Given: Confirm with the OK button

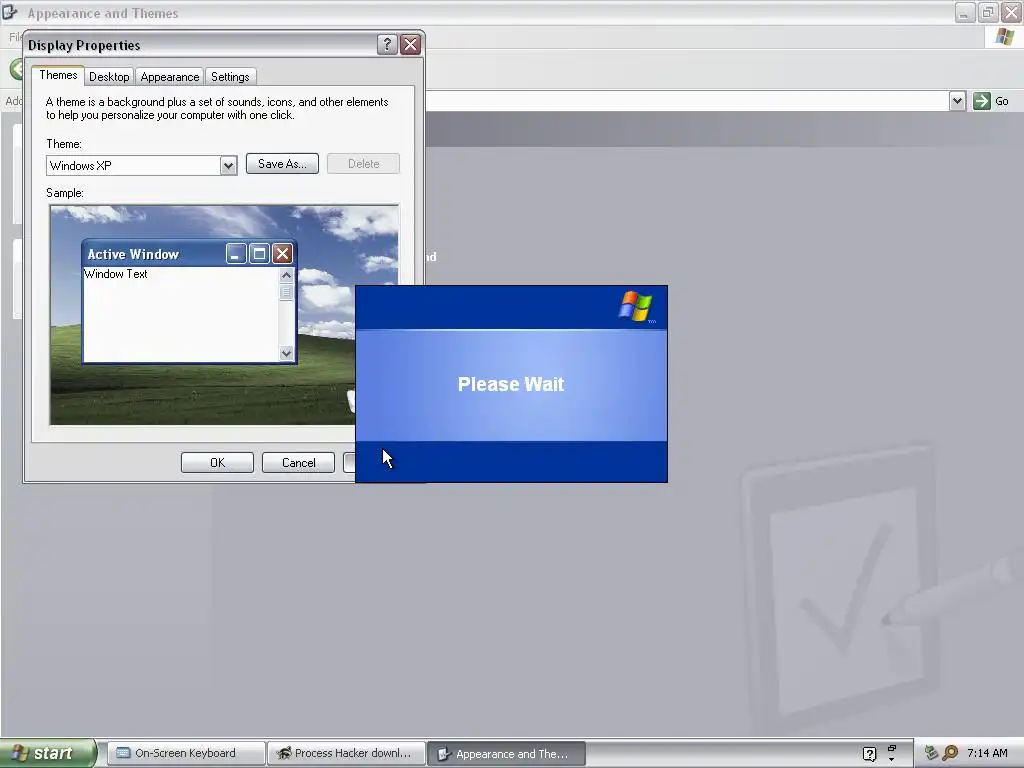Looking at the screenshot, I should click(x=217, y=462).
